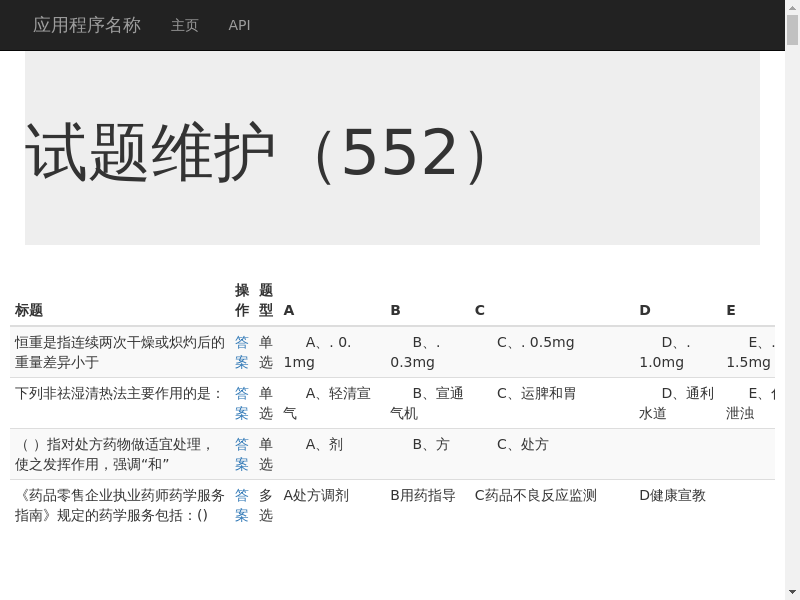Image resolution: width=800 pixels, height=600 pixels.
Task: Open the 应用程序名称 brand link
Action: pos(87,25)
